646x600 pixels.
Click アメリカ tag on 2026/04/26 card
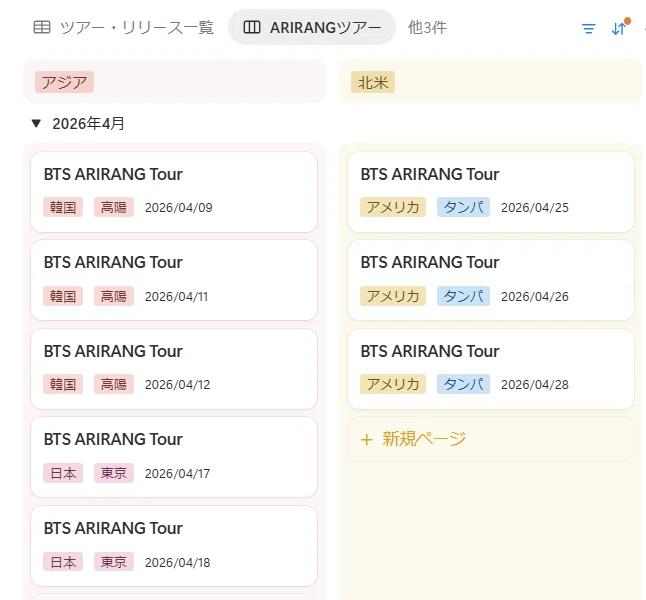[x=393, y=296]
